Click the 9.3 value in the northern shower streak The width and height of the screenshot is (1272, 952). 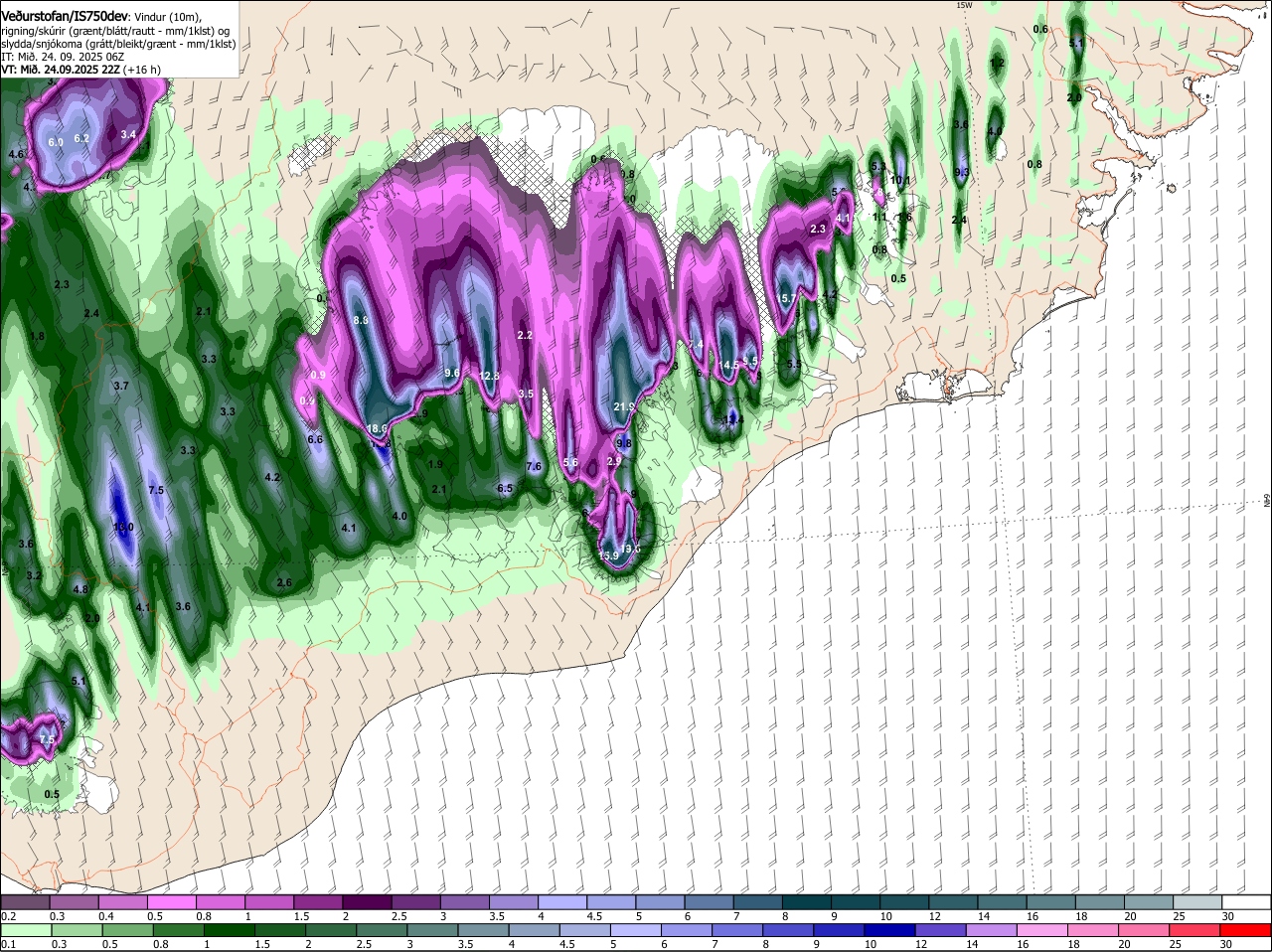960,172
